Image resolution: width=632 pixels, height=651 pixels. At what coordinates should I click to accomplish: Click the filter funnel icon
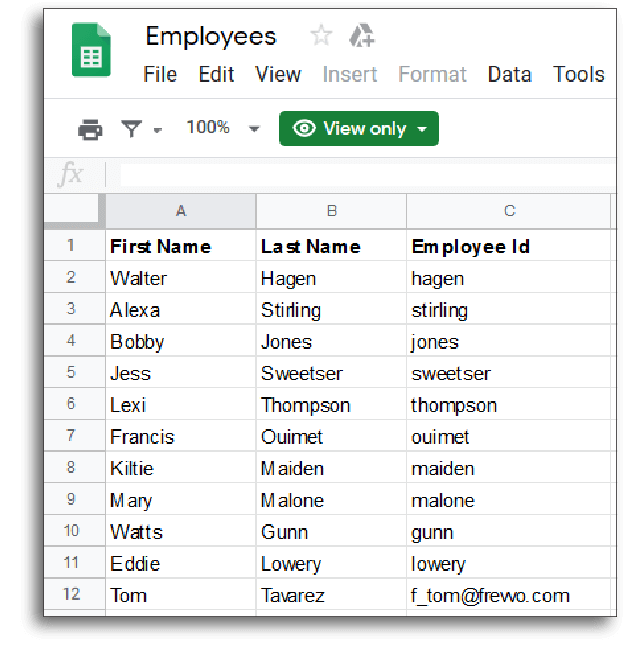[132, 129]
